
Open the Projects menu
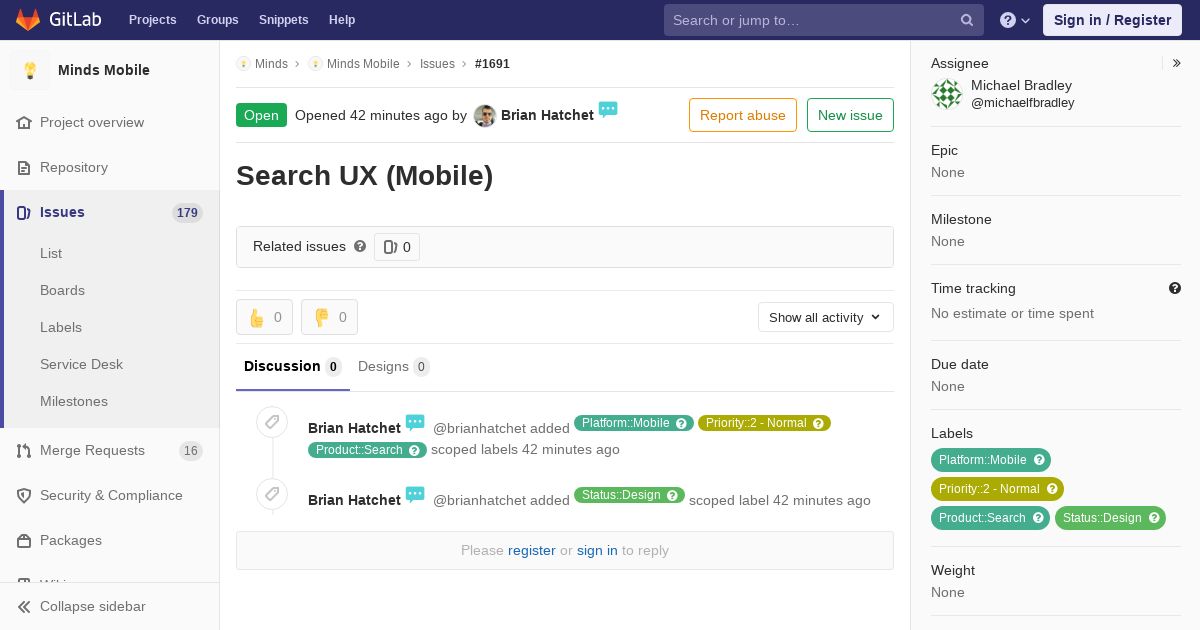153,20
